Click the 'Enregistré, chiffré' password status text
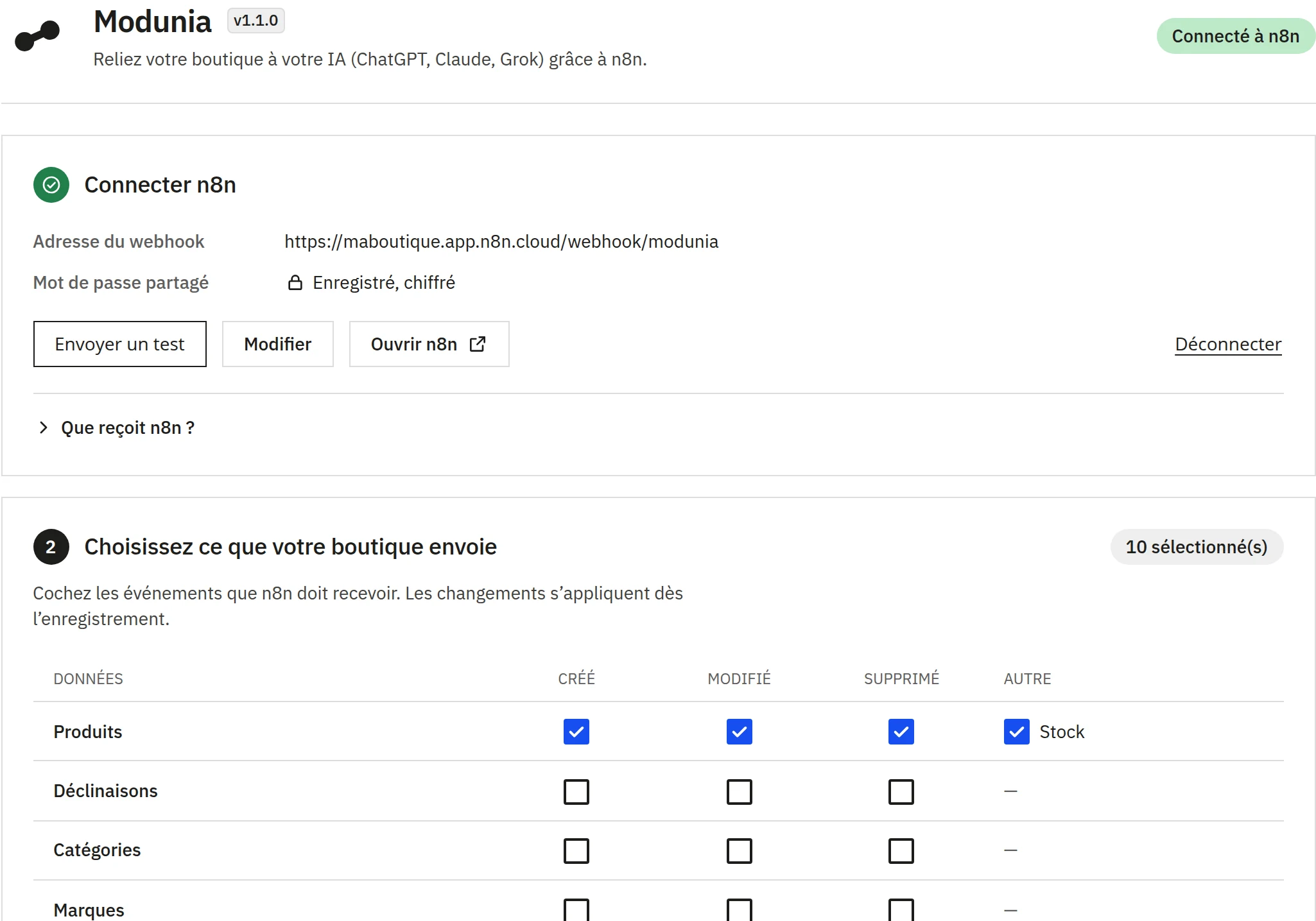 tap(384, 282)
